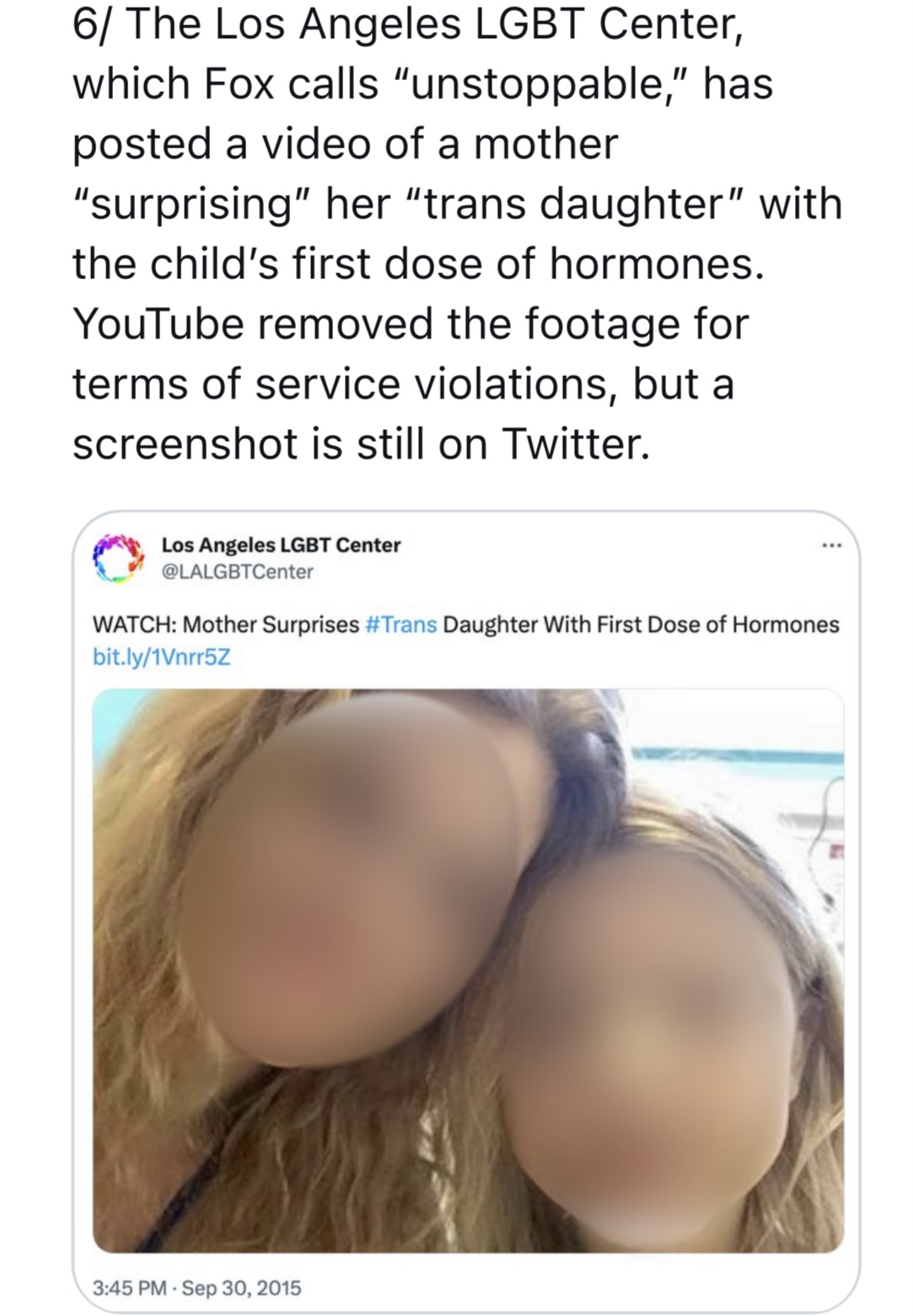Click the Sep 30, 2015 date
The width and height of the screenshot is (913, 1316).
pos(241,1287)
